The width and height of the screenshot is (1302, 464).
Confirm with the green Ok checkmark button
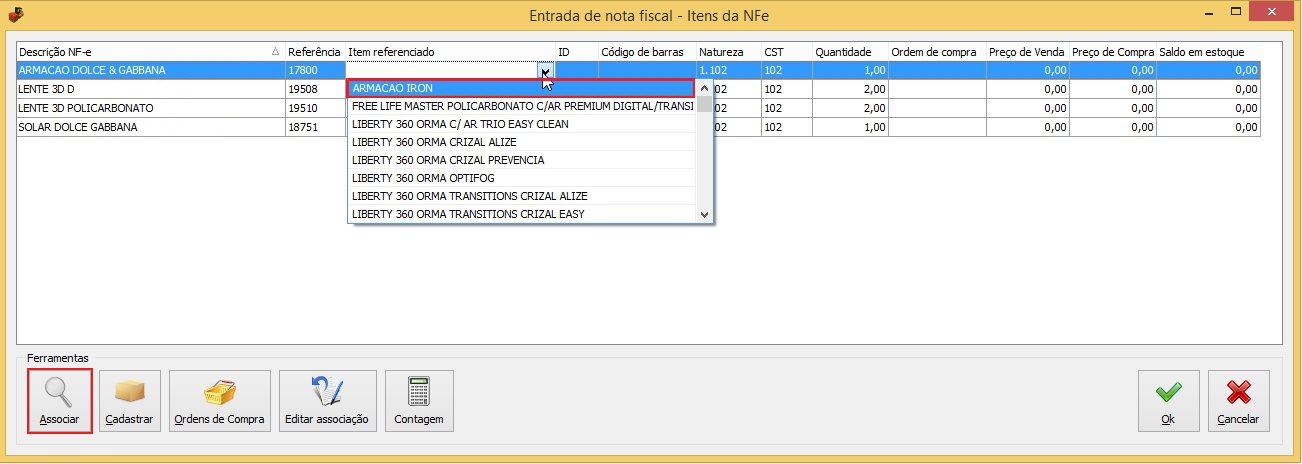click(1168, 401)
